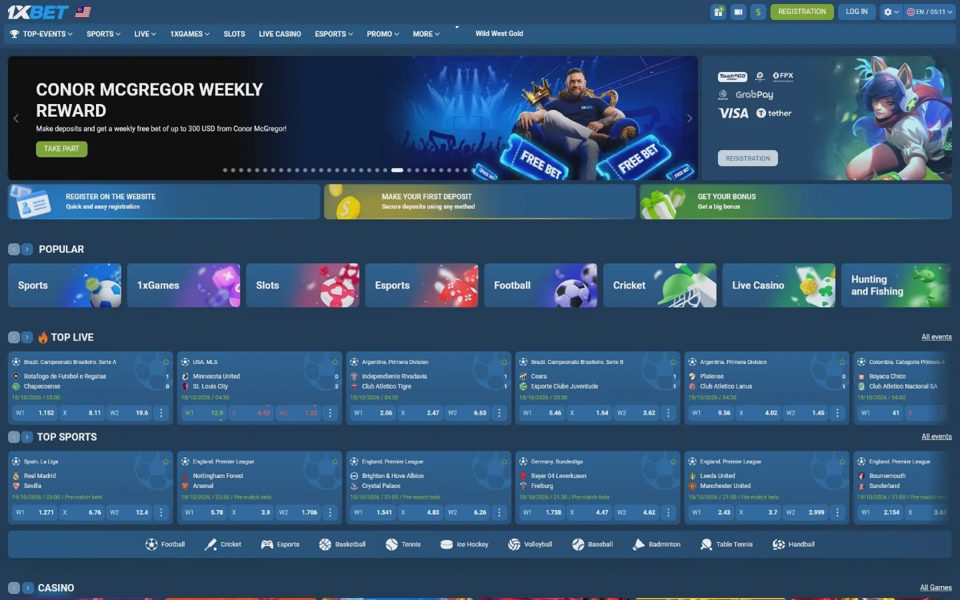
Task: Open the Sports tile in Popular
Action: click(x=64, y=285)
